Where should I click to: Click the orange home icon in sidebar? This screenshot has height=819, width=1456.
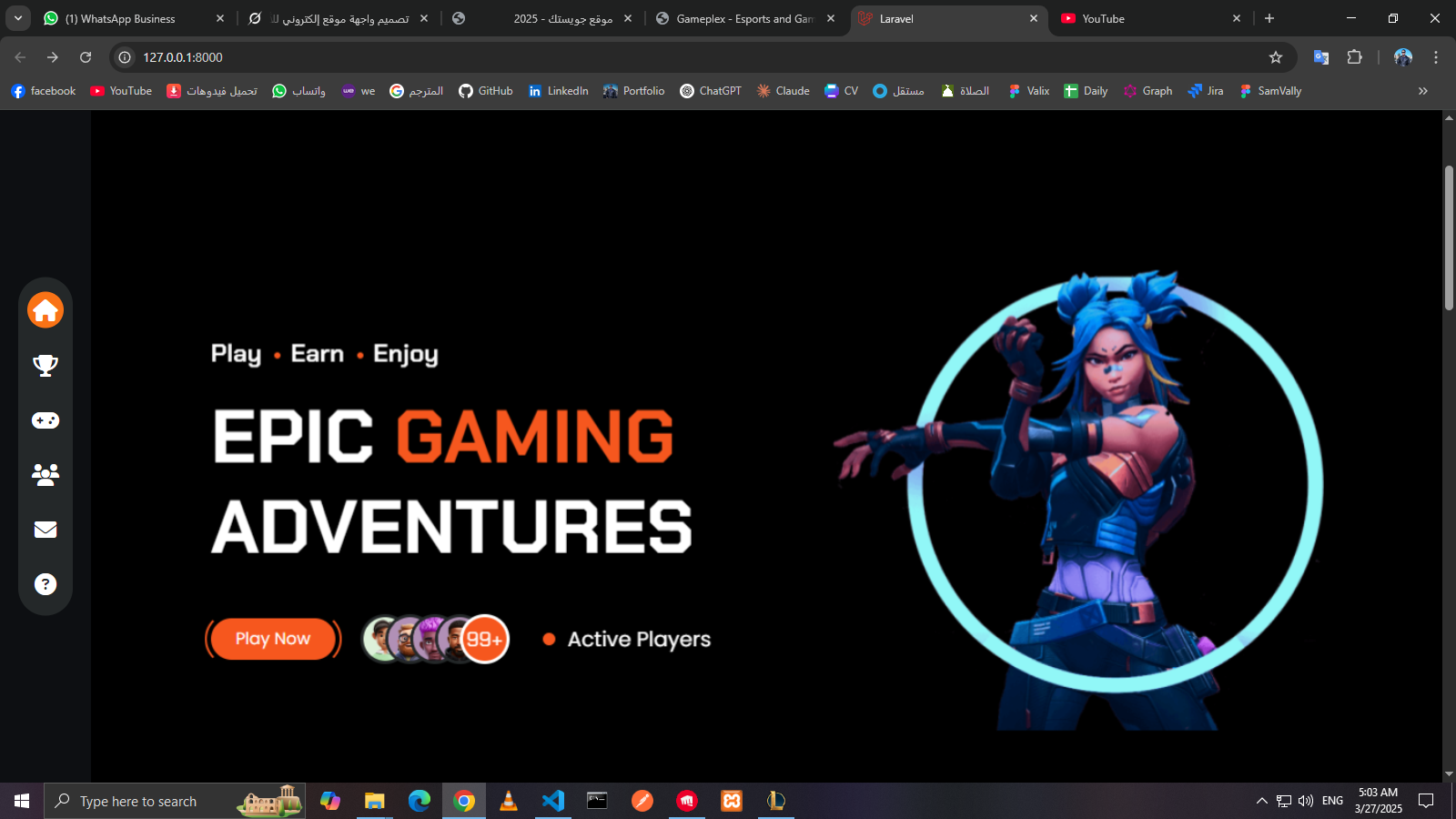point(45,310)
